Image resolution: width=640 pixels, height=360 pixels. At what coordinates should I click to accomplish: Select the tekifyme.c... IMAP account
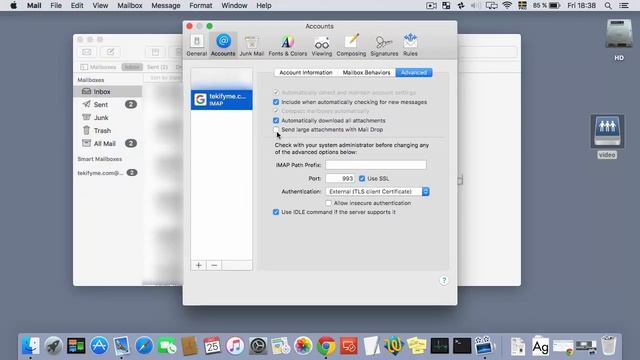[x=222, y=100]
